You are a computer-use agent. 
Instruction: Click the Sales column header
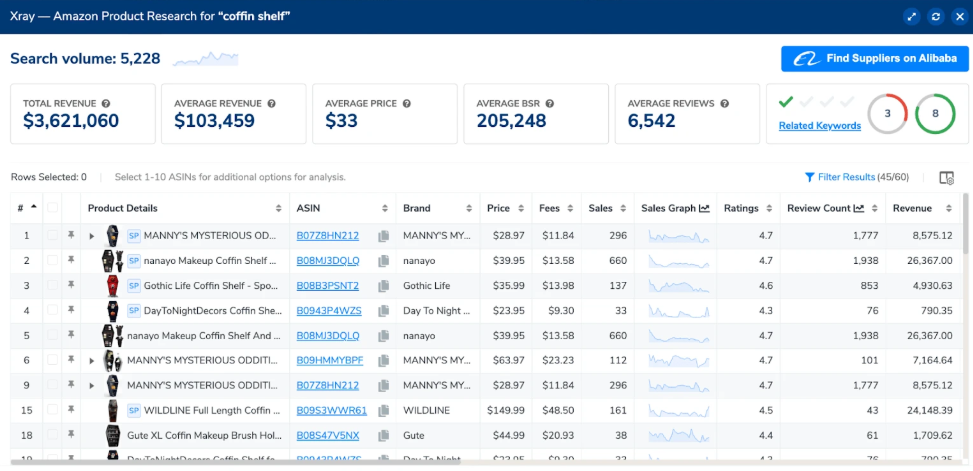(600, 209)
